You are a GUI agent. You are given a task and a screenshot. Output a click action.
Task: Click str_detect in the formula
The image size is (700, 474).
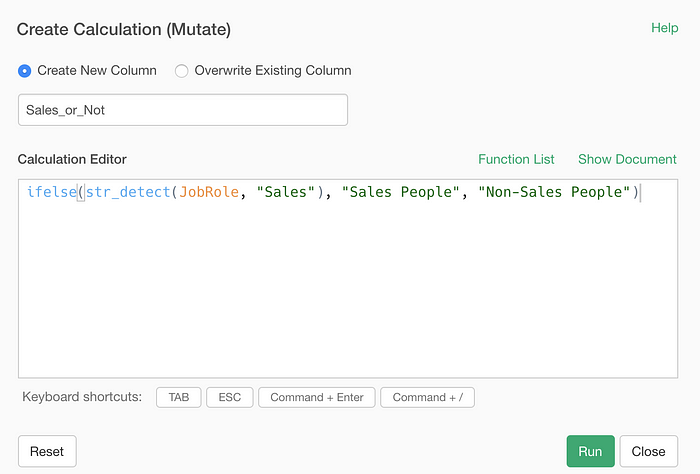(128, 192)
